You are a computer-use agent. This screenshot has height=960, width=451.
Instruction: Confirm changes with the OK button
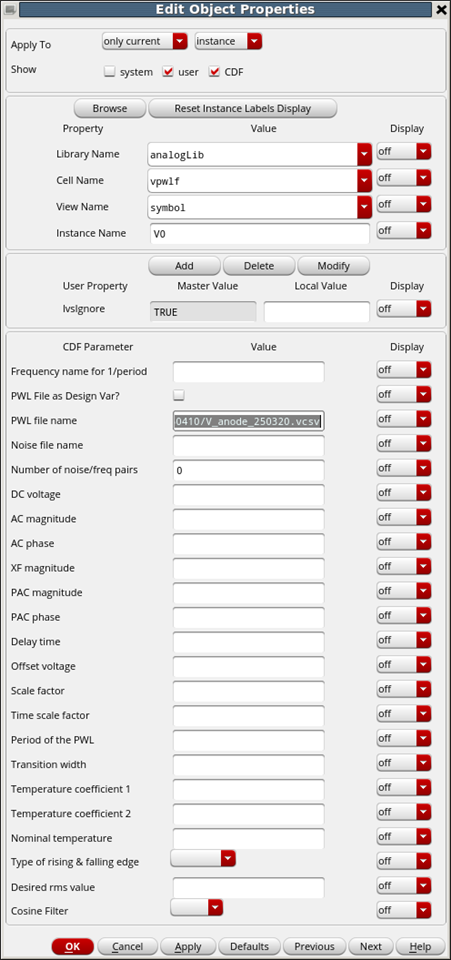(x=73, y=947)
